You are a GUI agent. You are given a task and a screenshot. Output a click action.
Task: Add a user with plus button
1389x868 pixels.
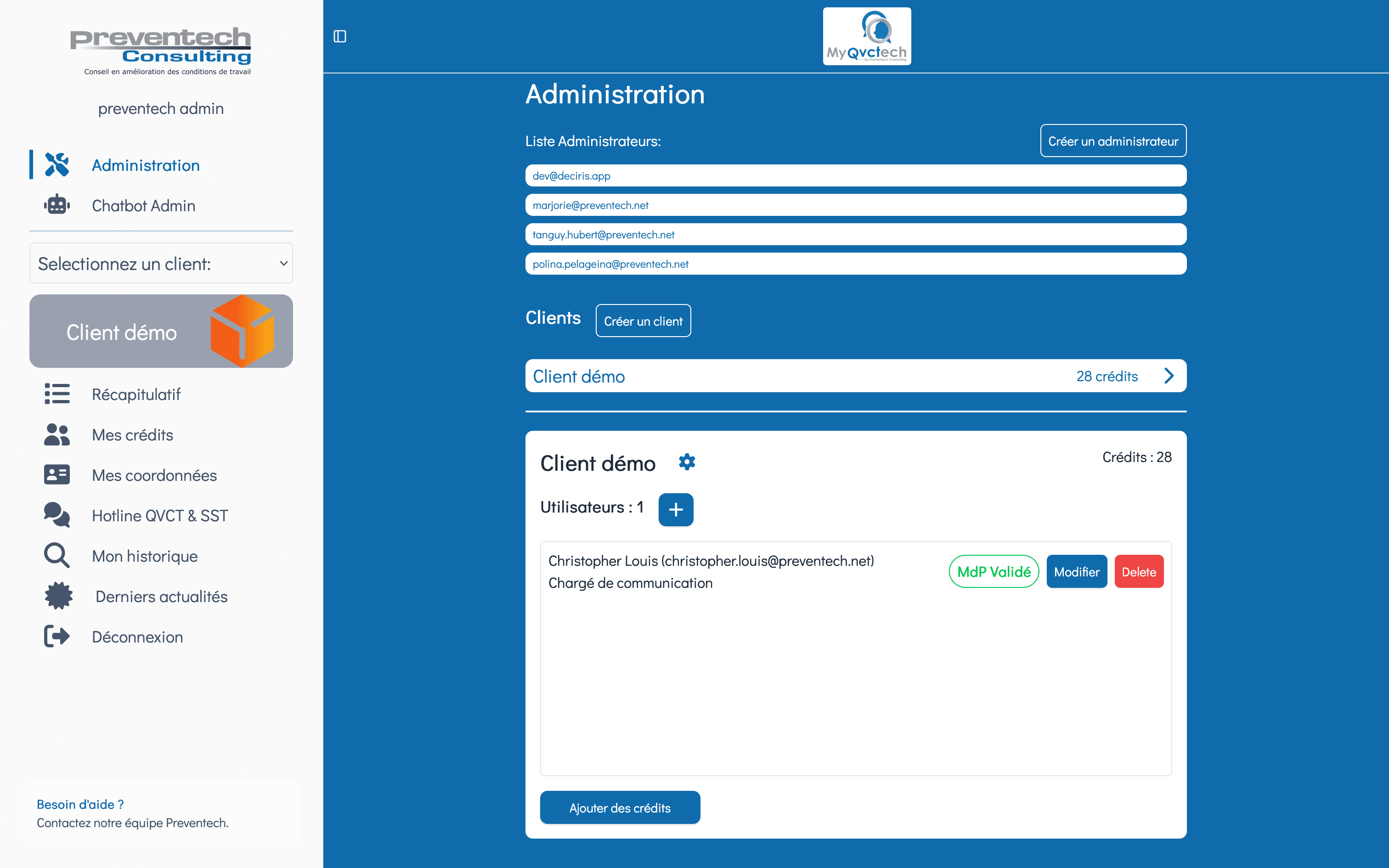pos(676,509)
